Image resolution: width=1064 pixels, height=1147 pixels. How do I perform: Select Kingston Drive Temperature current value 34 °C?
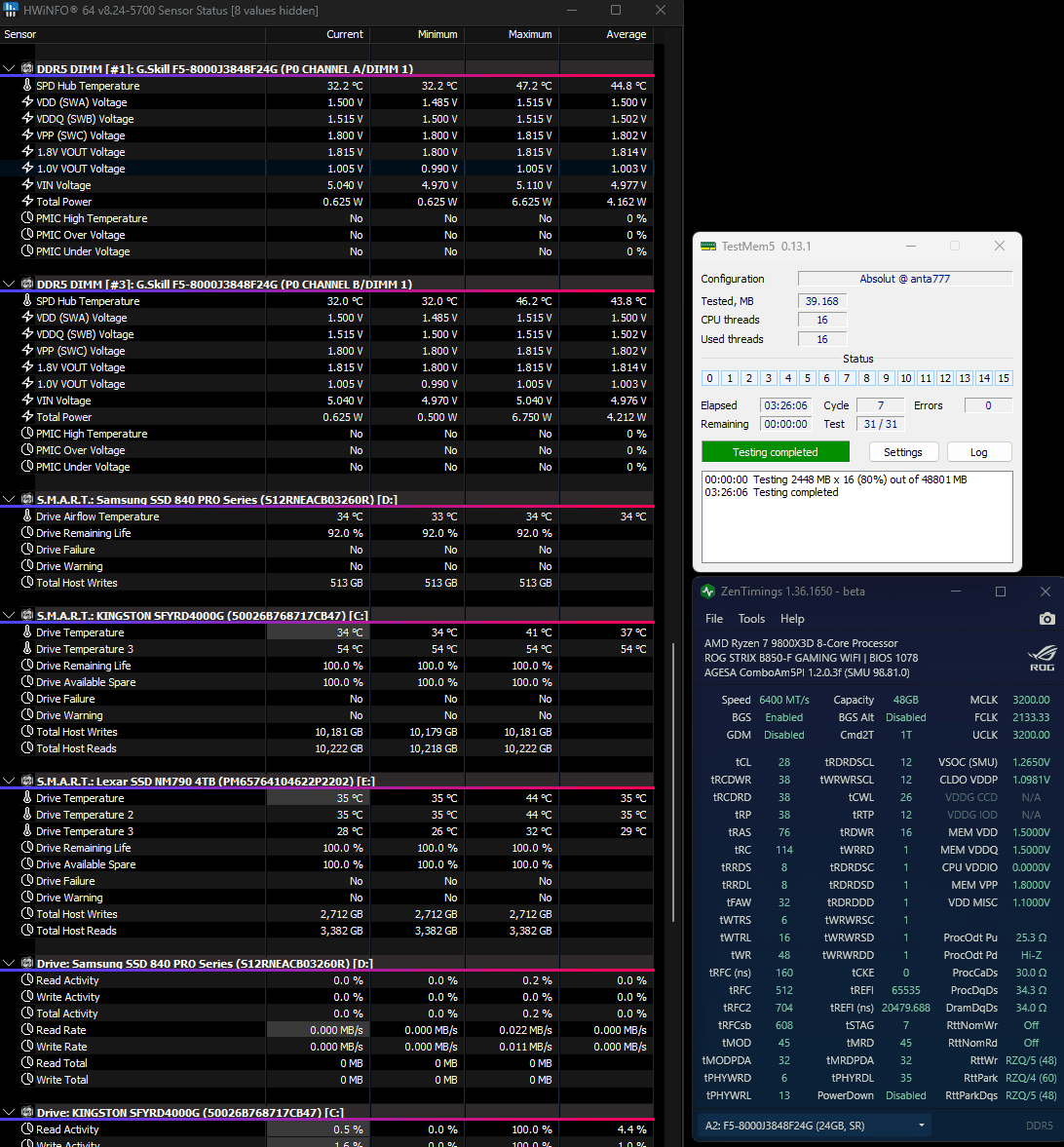[318, 632]
